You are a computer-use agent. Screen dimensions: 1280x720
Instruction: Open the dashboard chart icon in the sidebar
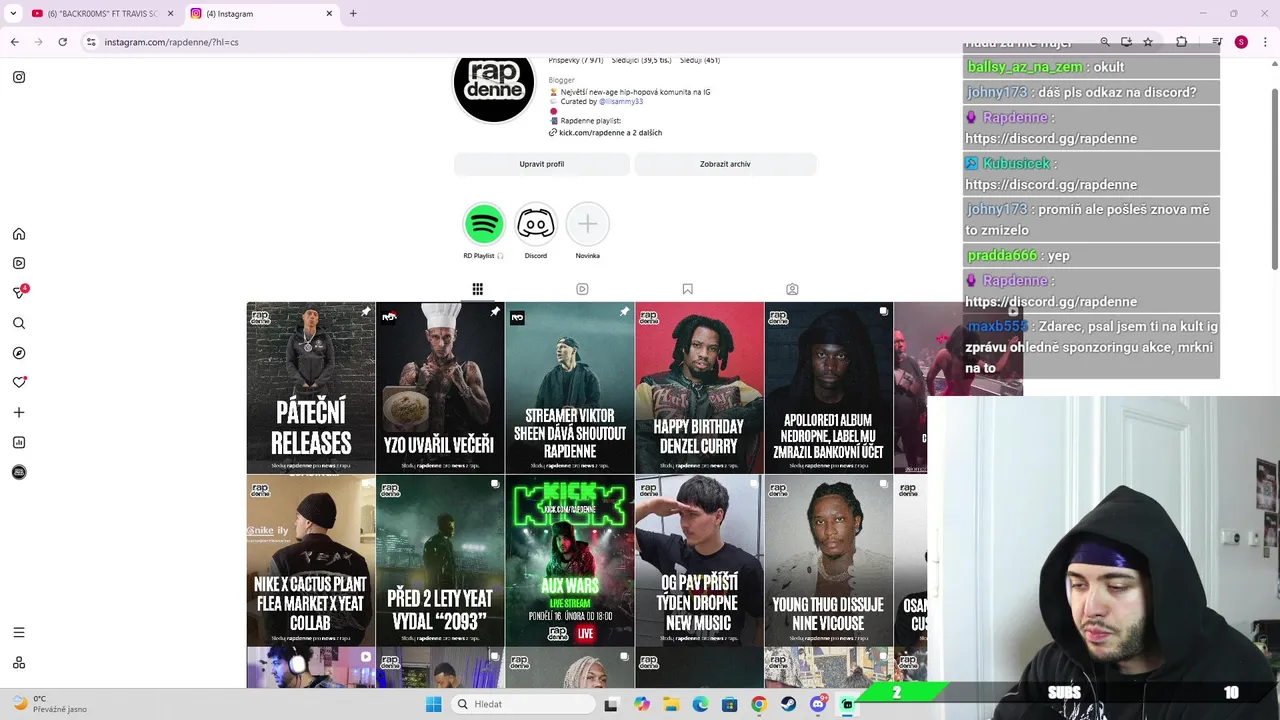pyautogui.click(x=19, y=442)
